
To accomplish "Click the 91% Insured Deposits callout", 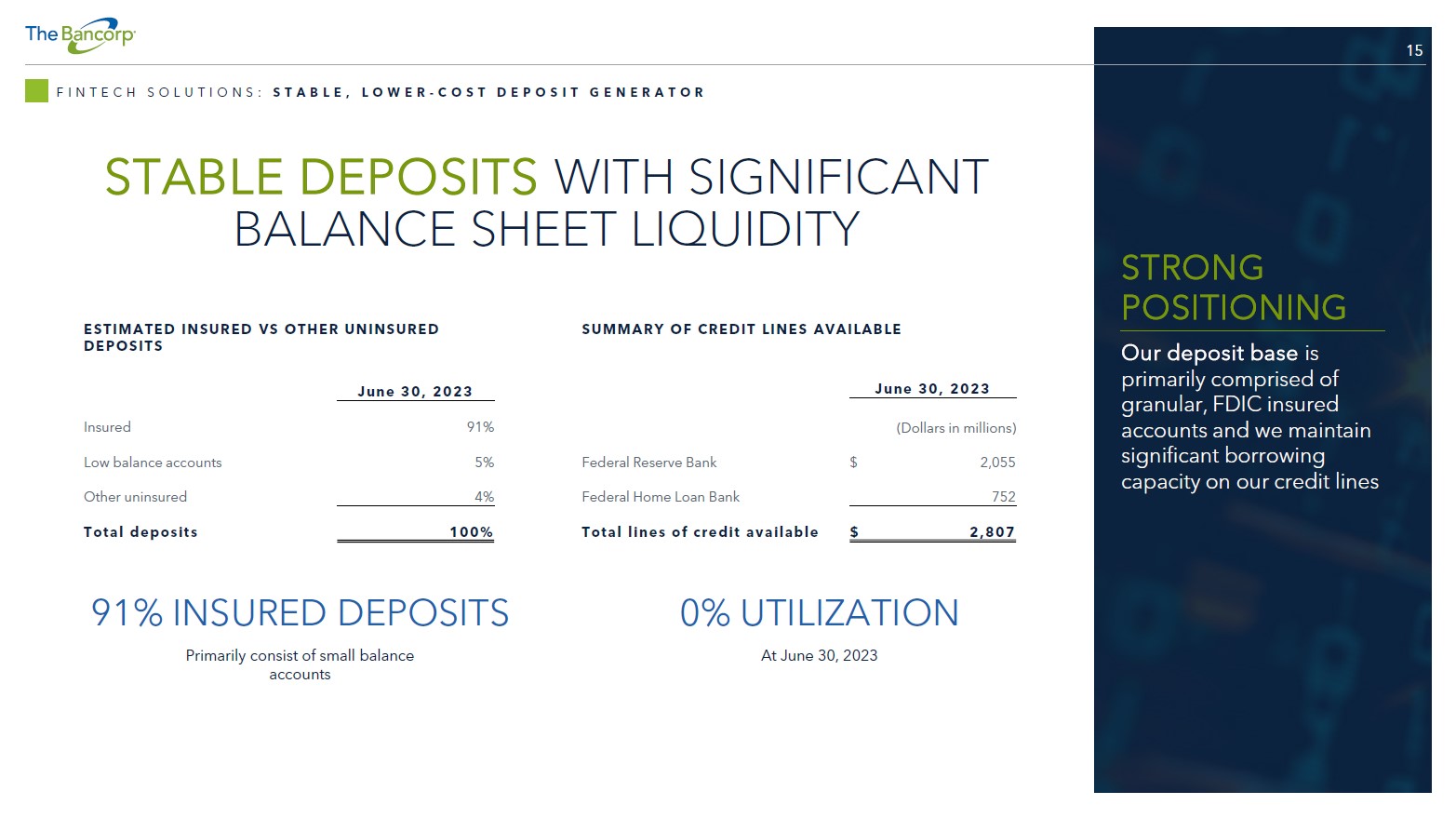I will (x=300, y=613).
